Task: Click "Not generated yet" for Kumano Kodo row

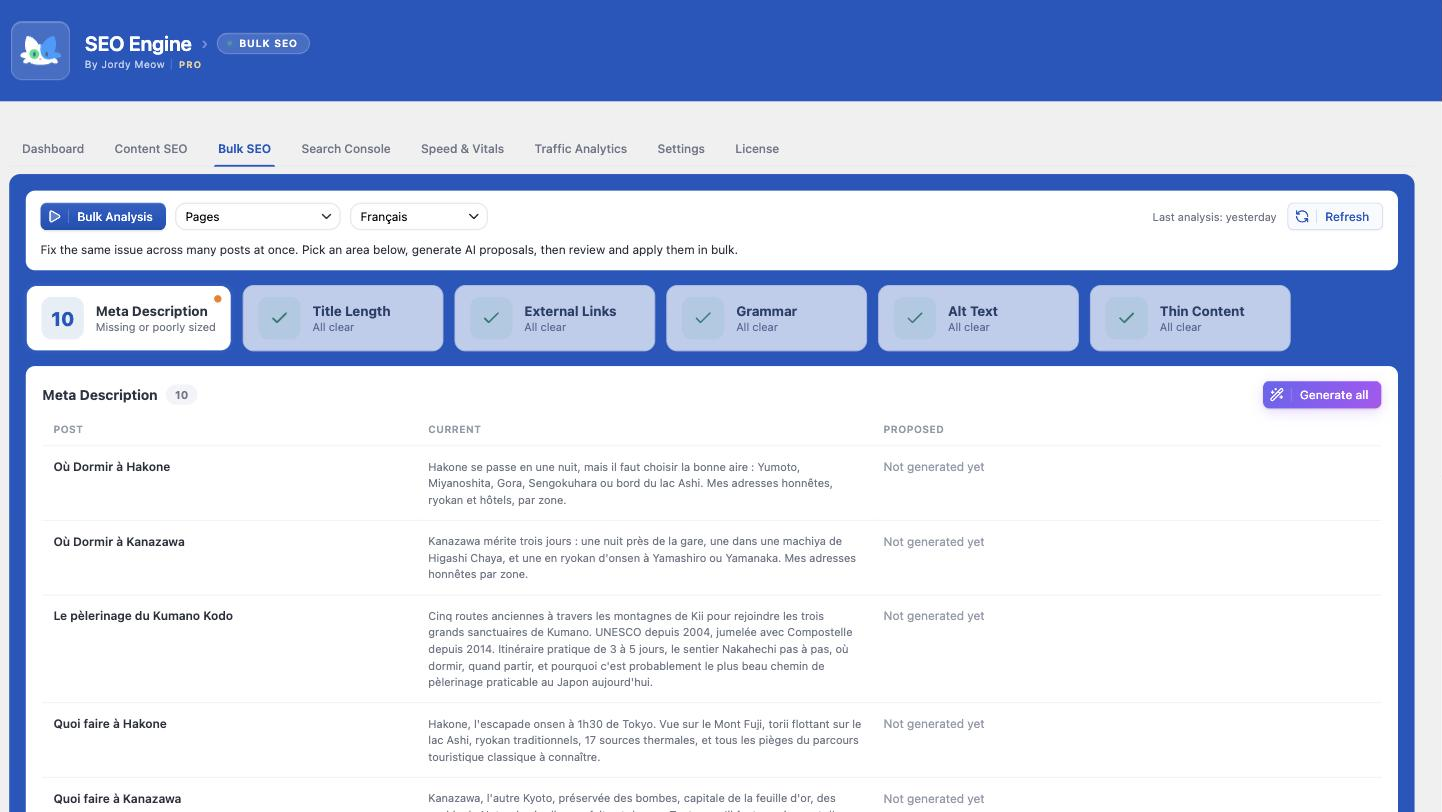Action: [934, 616]
